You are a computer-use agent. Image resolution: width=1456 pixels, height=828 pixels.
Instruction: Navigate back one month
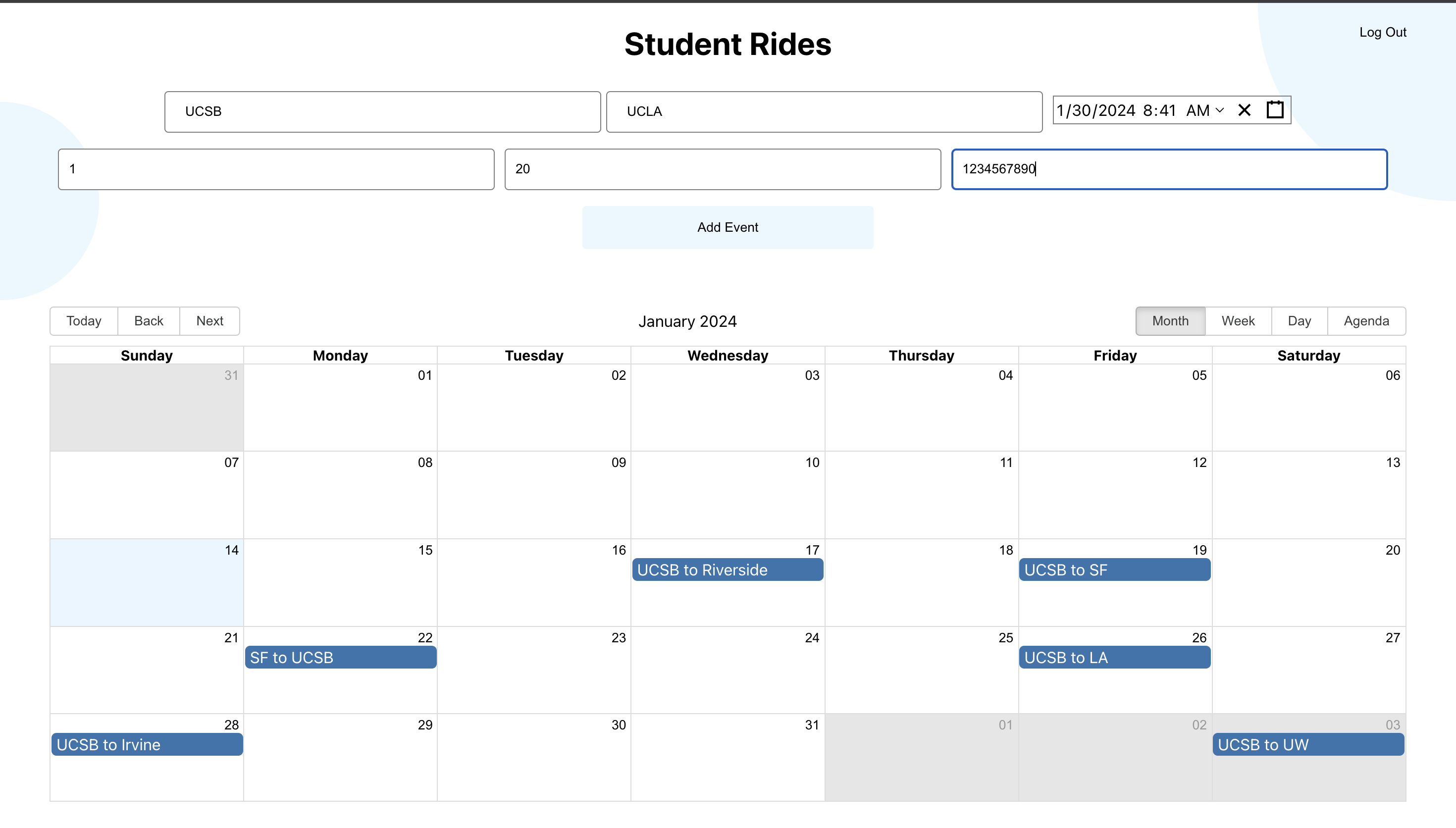(x=149, y=321)
